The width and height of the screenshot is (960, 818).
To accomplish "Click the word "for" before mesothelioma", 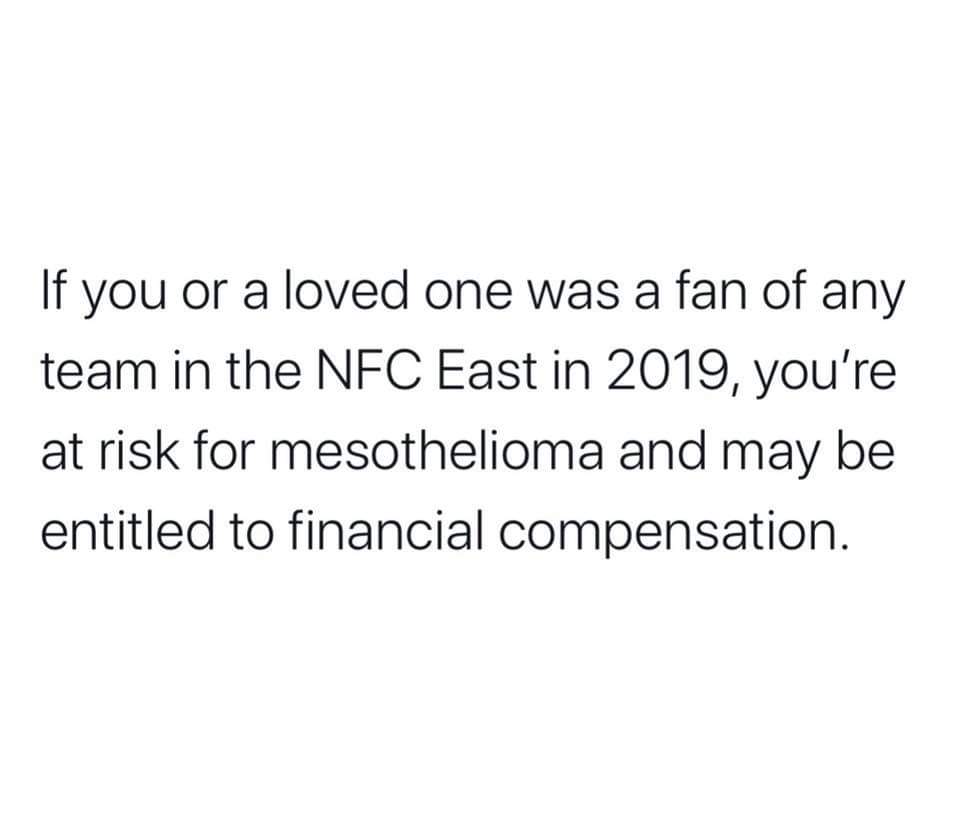I will pyautogui.click(x=233, y=455).
